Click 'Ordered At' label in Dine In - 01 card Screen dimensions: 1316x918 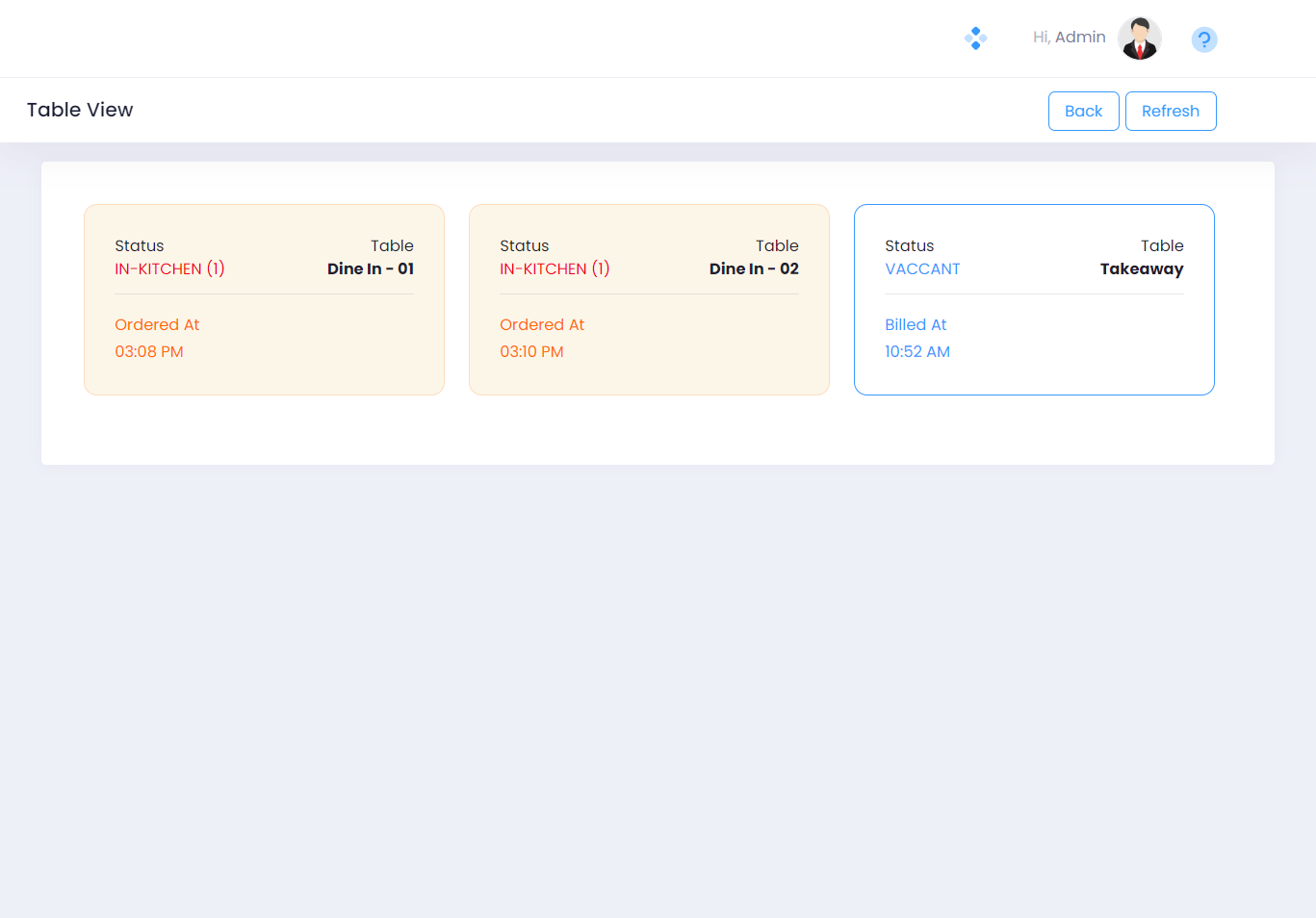point(157,325)
